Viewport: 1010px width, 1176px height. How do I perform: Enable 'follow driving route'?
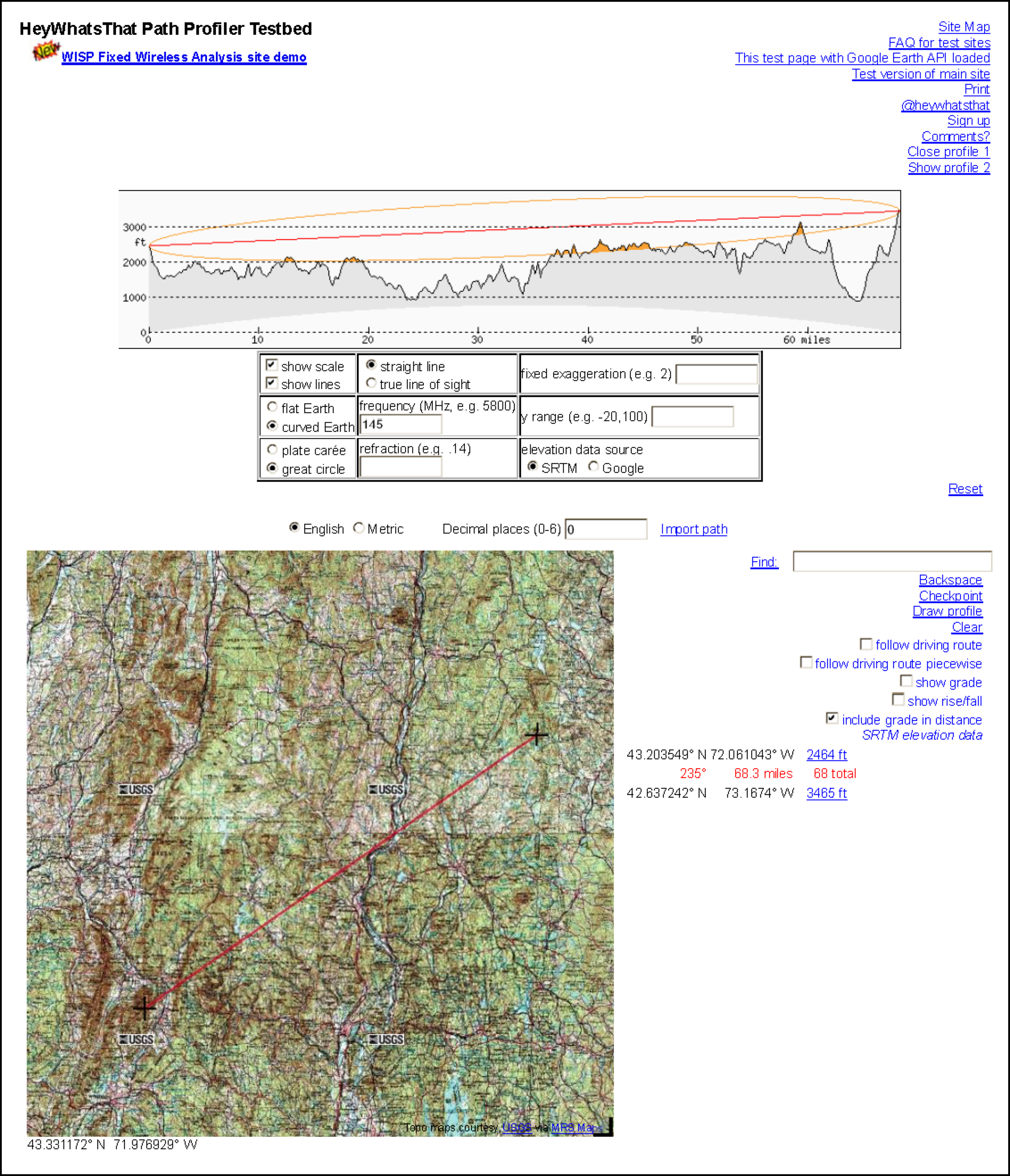(x=865, y=645)
